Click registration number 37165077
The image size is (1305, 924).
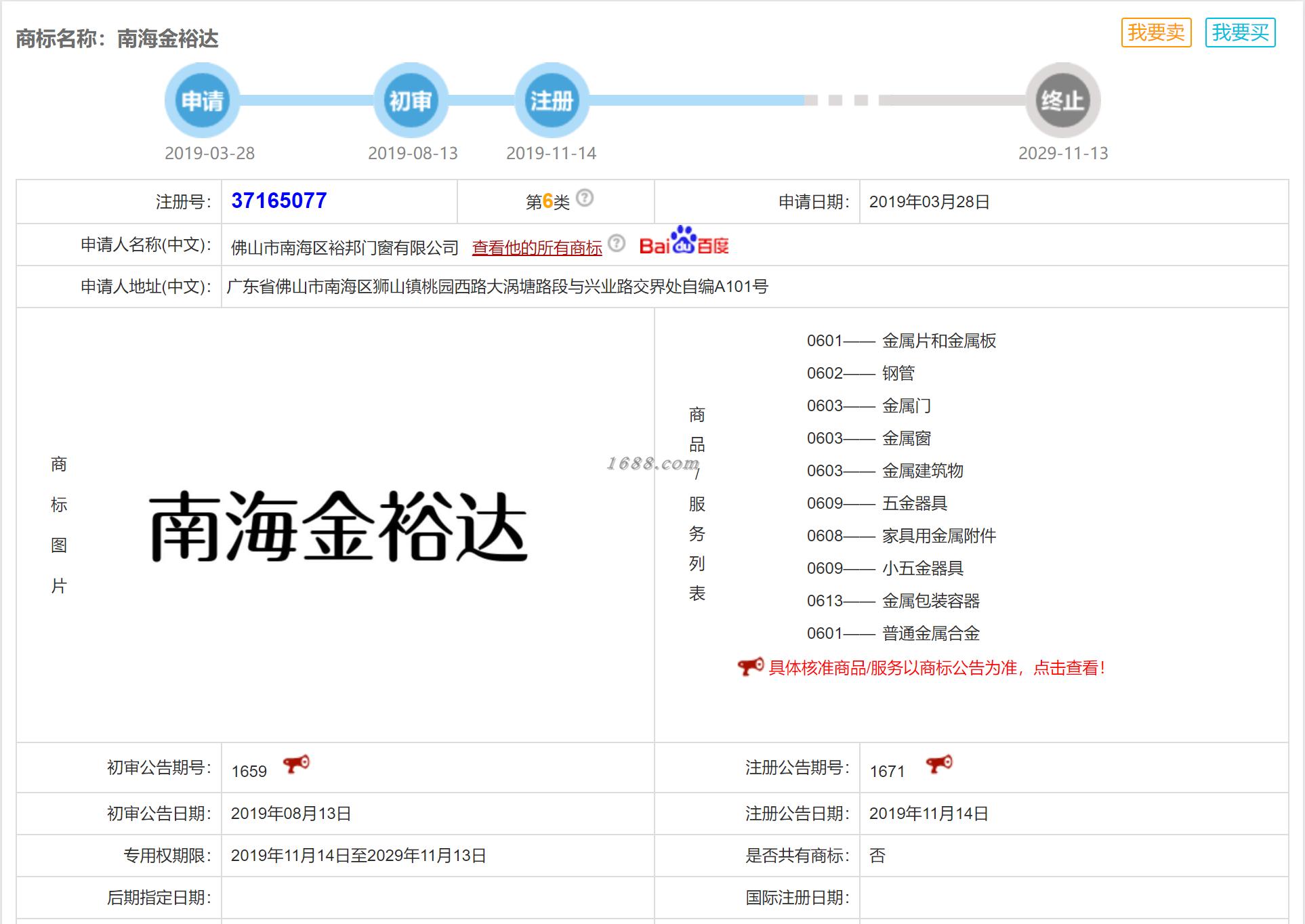coord(279,201)
